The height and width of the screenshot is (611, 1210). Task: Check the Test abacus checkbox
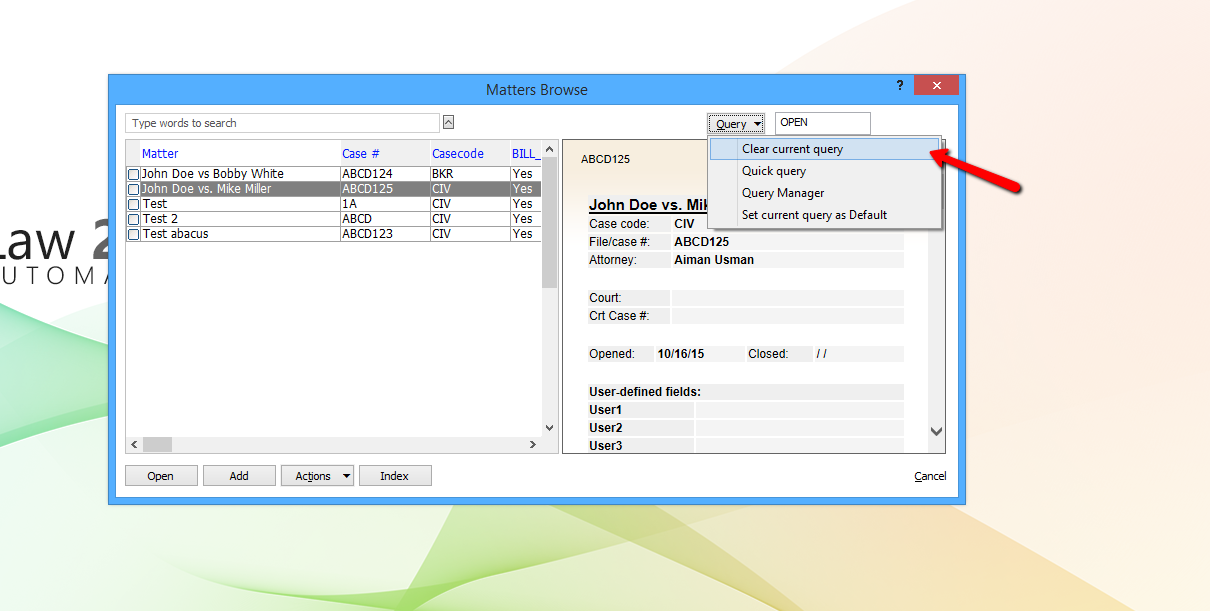click(133, 233)
